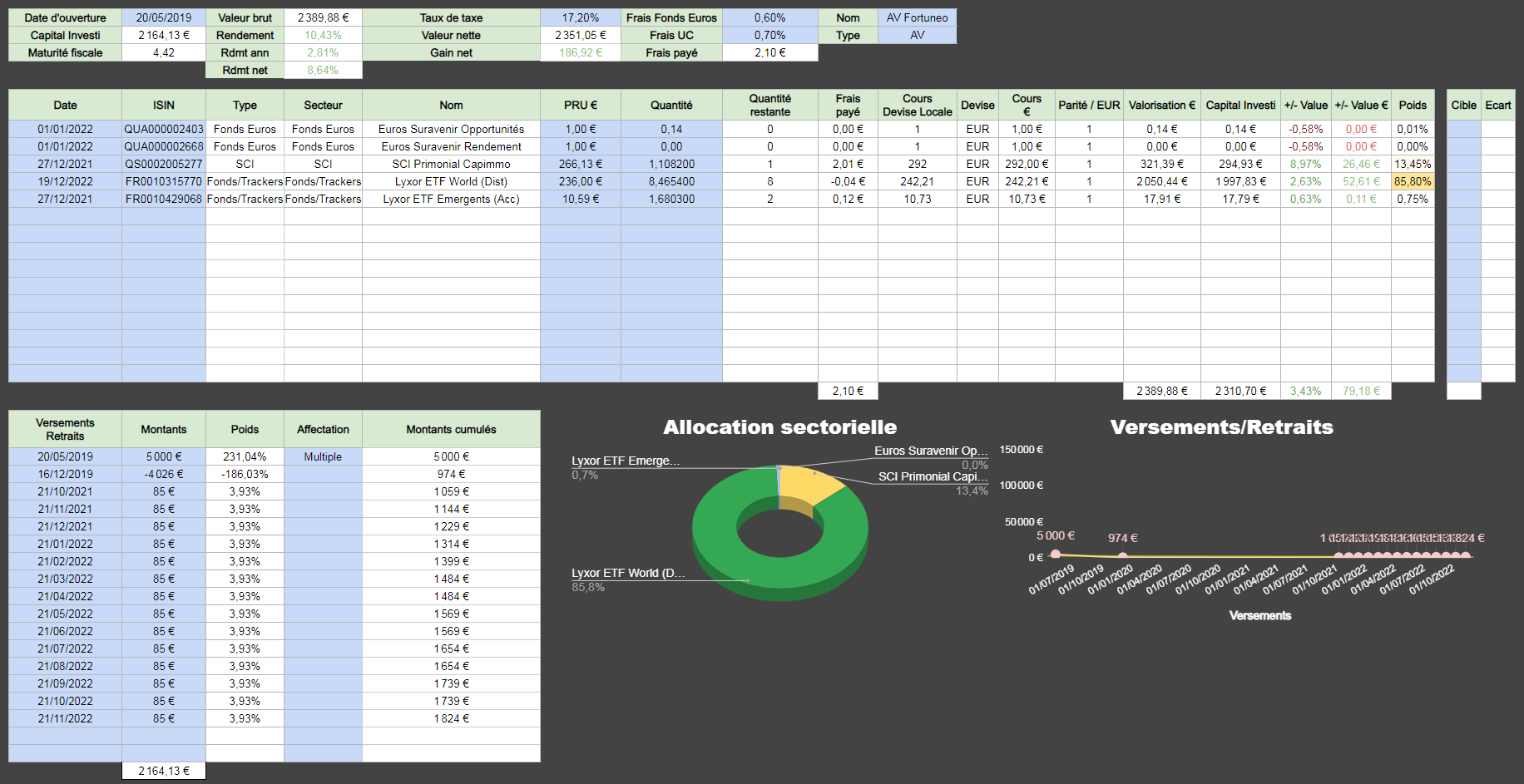Click the Frais UC rate 0,70%

[770, 35]
